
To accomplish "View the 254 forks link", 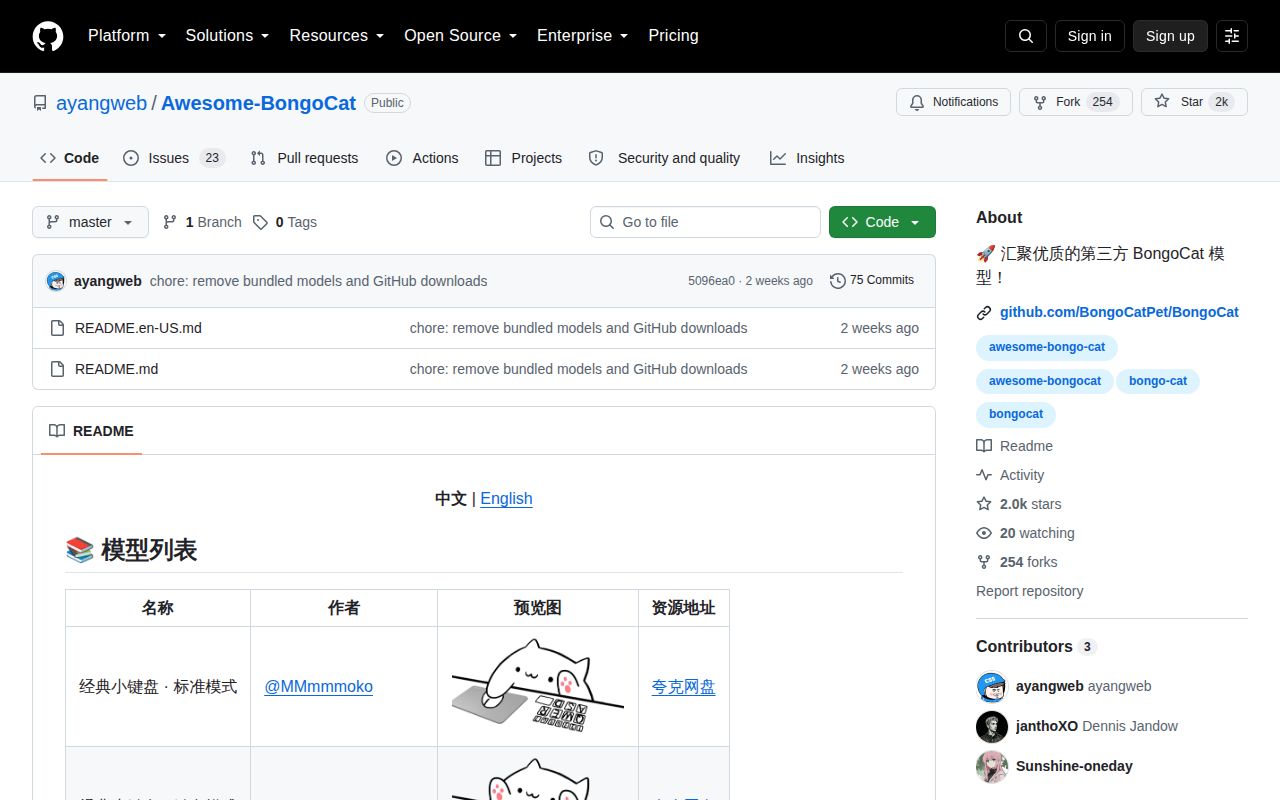I will click(x=1016, y=562).
